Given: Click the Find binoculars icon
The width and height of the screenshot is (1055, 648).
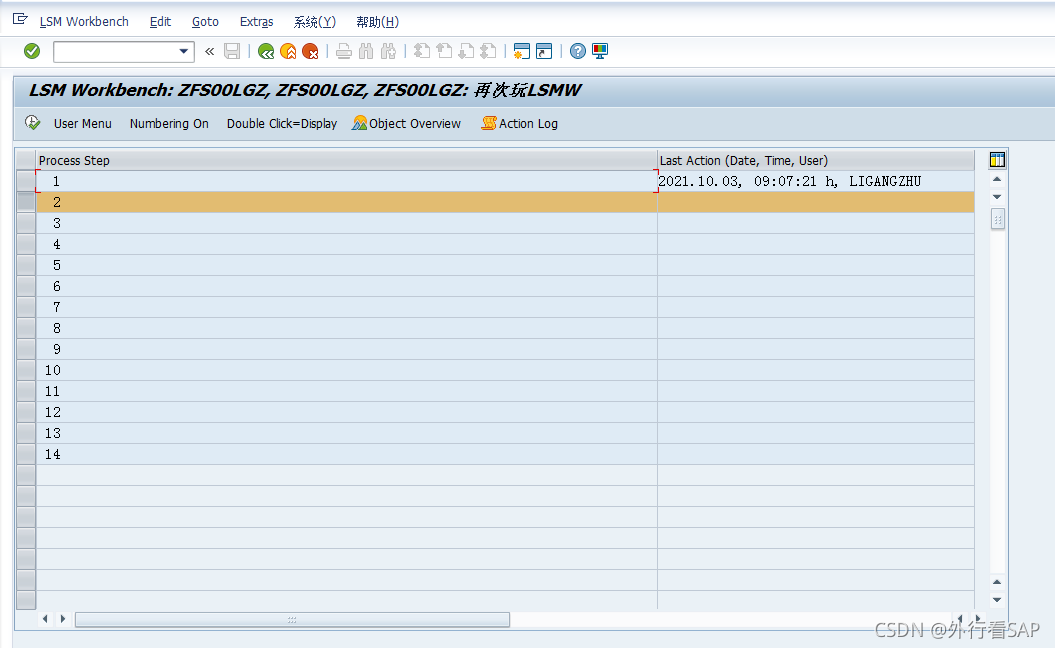Looking at the screenshot, I should pos(366,51).
